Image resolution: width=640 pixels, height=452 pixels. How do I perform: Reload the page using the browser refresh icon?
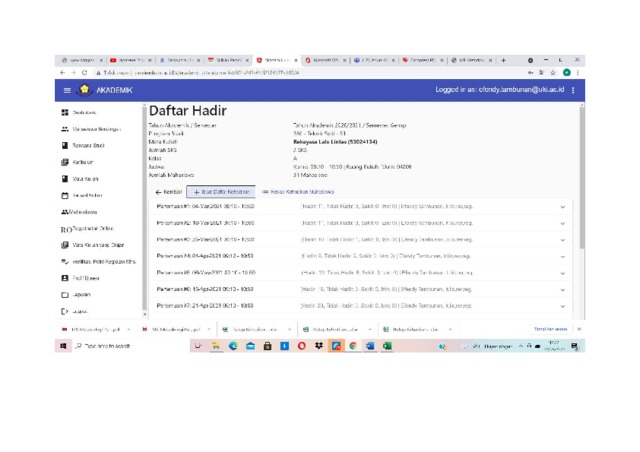[x=84, y=73]
